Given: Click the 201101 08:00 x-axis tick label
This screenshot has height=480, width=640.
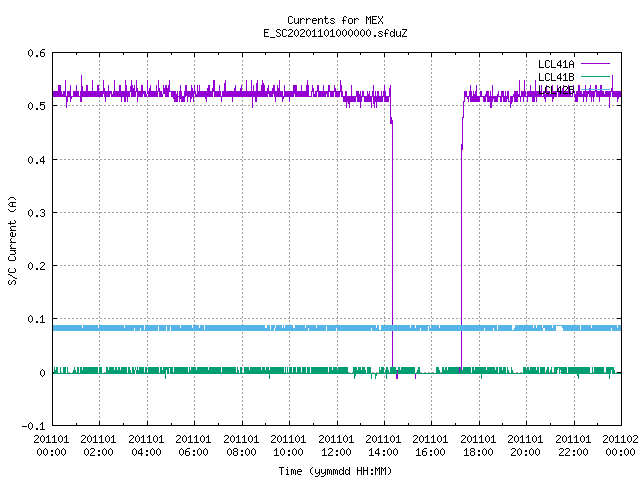Looking at the screenshot, I should pyautogui.click(x=241, y=446).
